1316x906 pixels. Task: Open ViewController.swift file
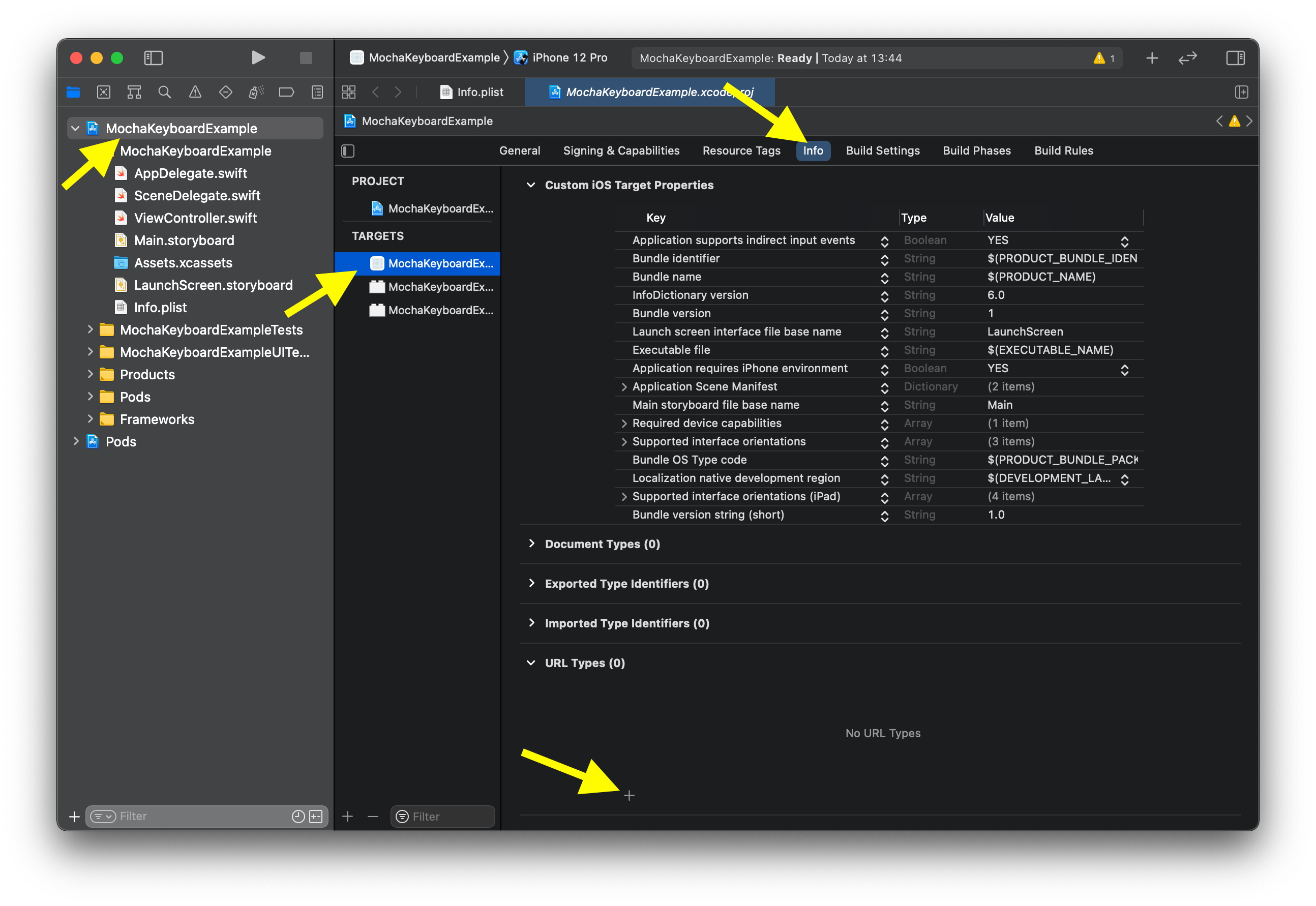(x=195, y=218)
